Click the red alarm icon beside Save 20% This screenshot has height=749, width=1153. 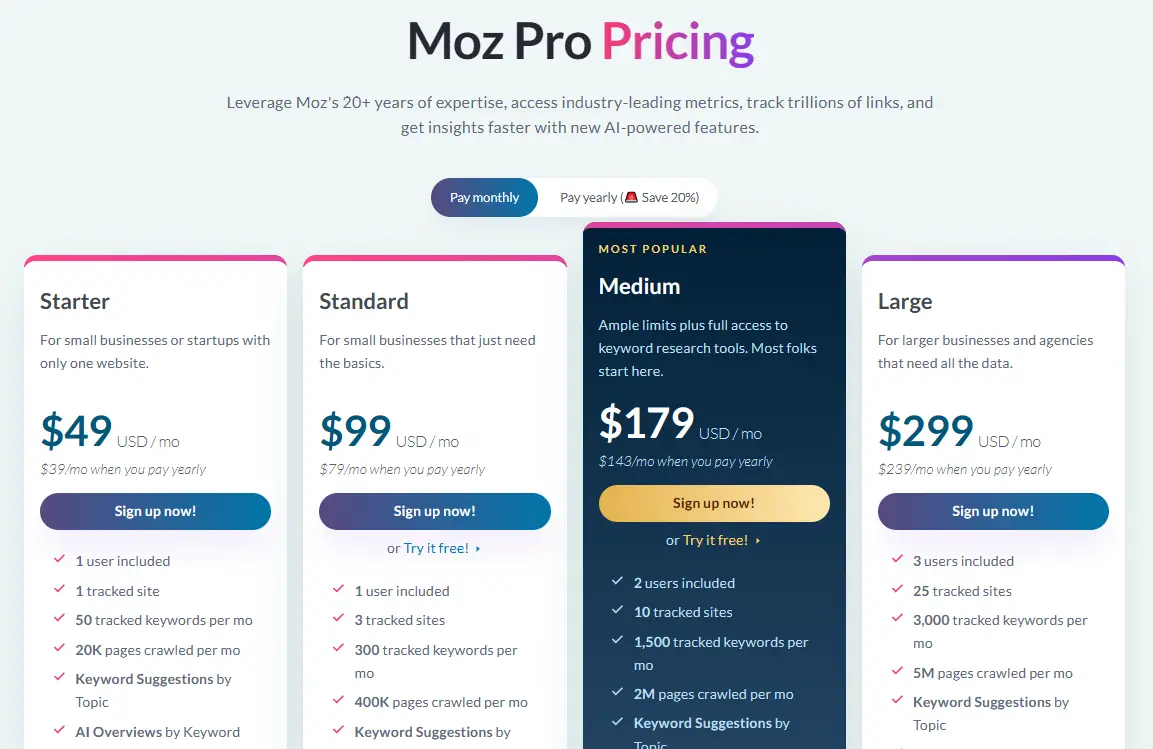coord(632,197)
